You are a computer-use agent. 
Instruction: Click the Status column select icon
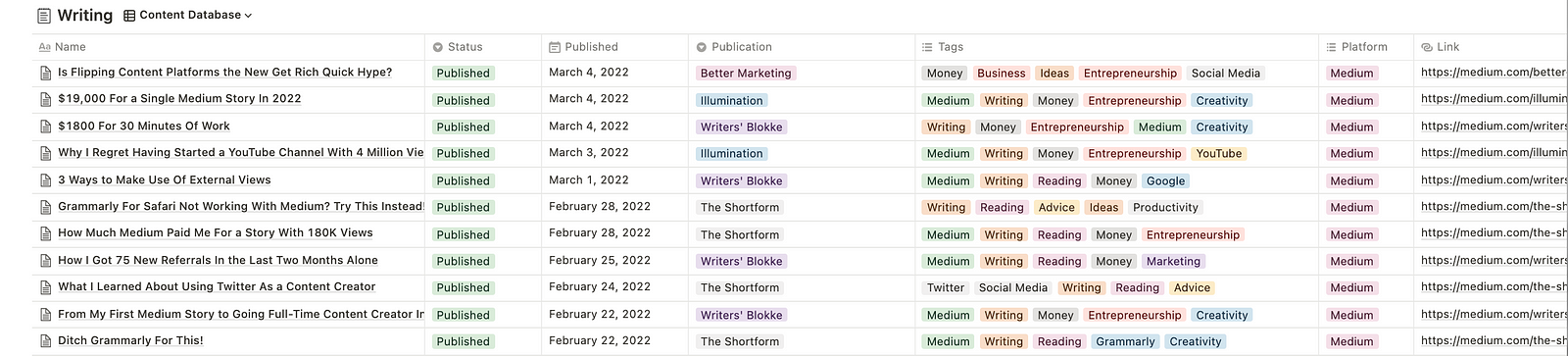[x=438, y=47]
